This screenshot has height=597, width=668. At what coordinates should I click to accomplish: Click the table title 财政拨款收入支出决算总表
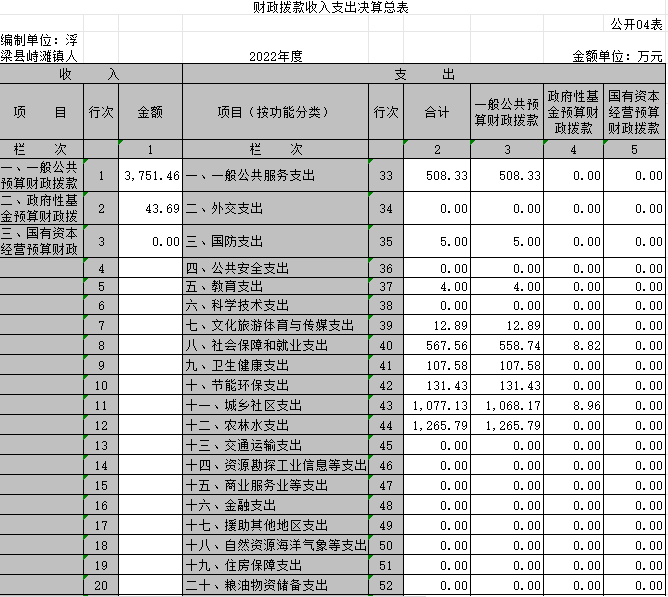(331, 8)
